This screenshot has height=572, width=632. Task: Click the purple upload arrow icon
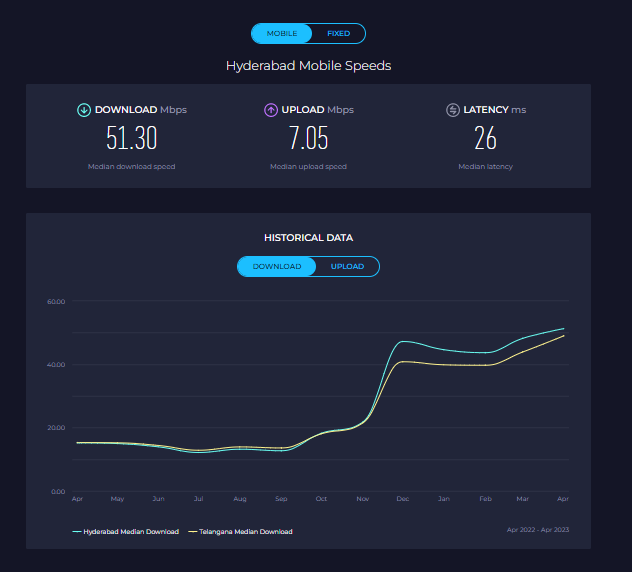[x=271, y=110]
